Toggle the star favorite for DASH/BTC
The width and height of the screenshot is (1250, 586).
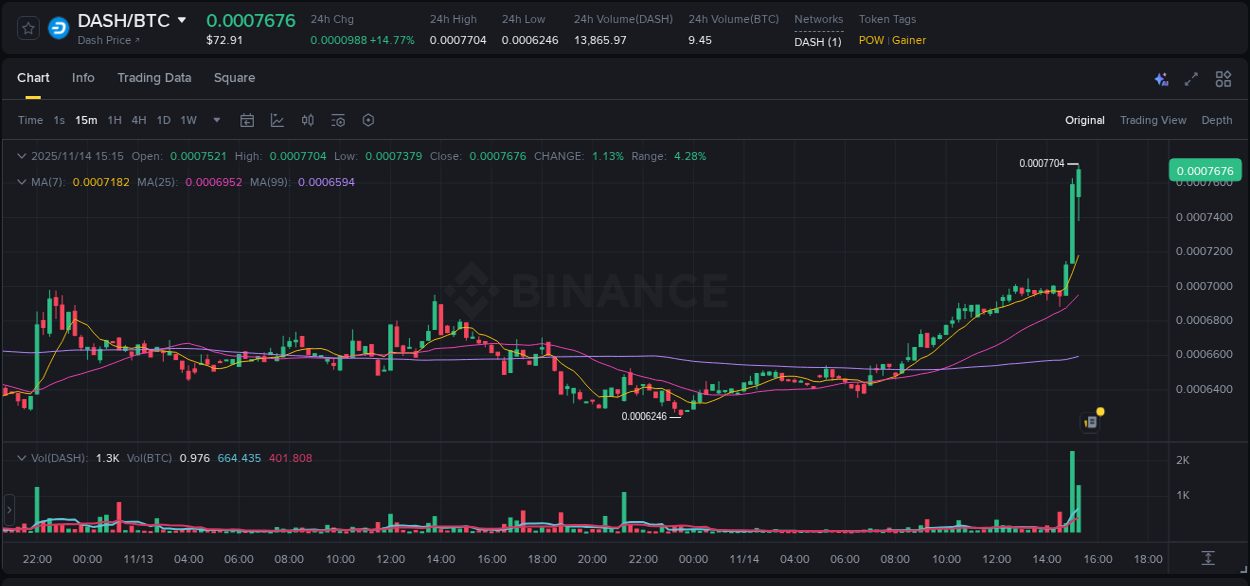coord(27,27)
